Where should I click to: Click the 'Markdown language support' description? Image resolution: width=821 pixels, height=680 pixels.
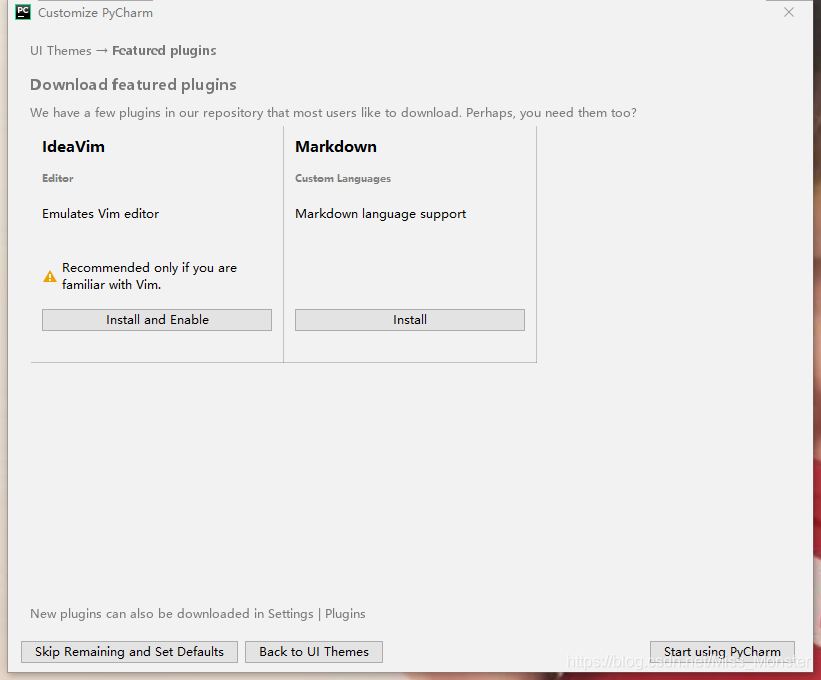tap(381, 214)
